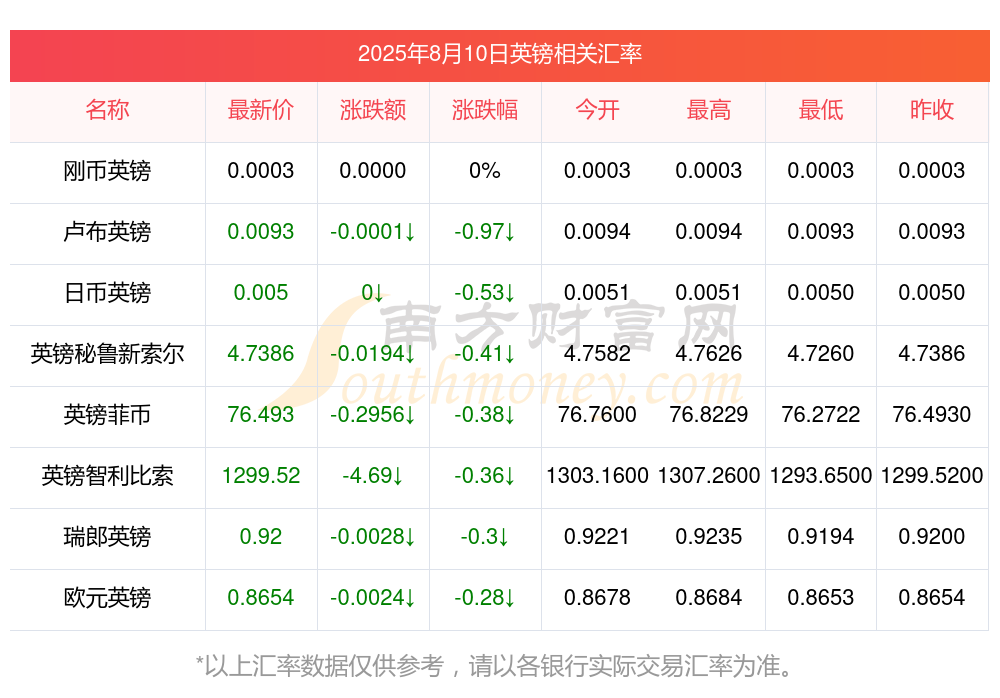Viewport: 1000px width, 698px height.
Task: Click the 英镑秘鲁新索尔 row name
Action: point(107,353)
